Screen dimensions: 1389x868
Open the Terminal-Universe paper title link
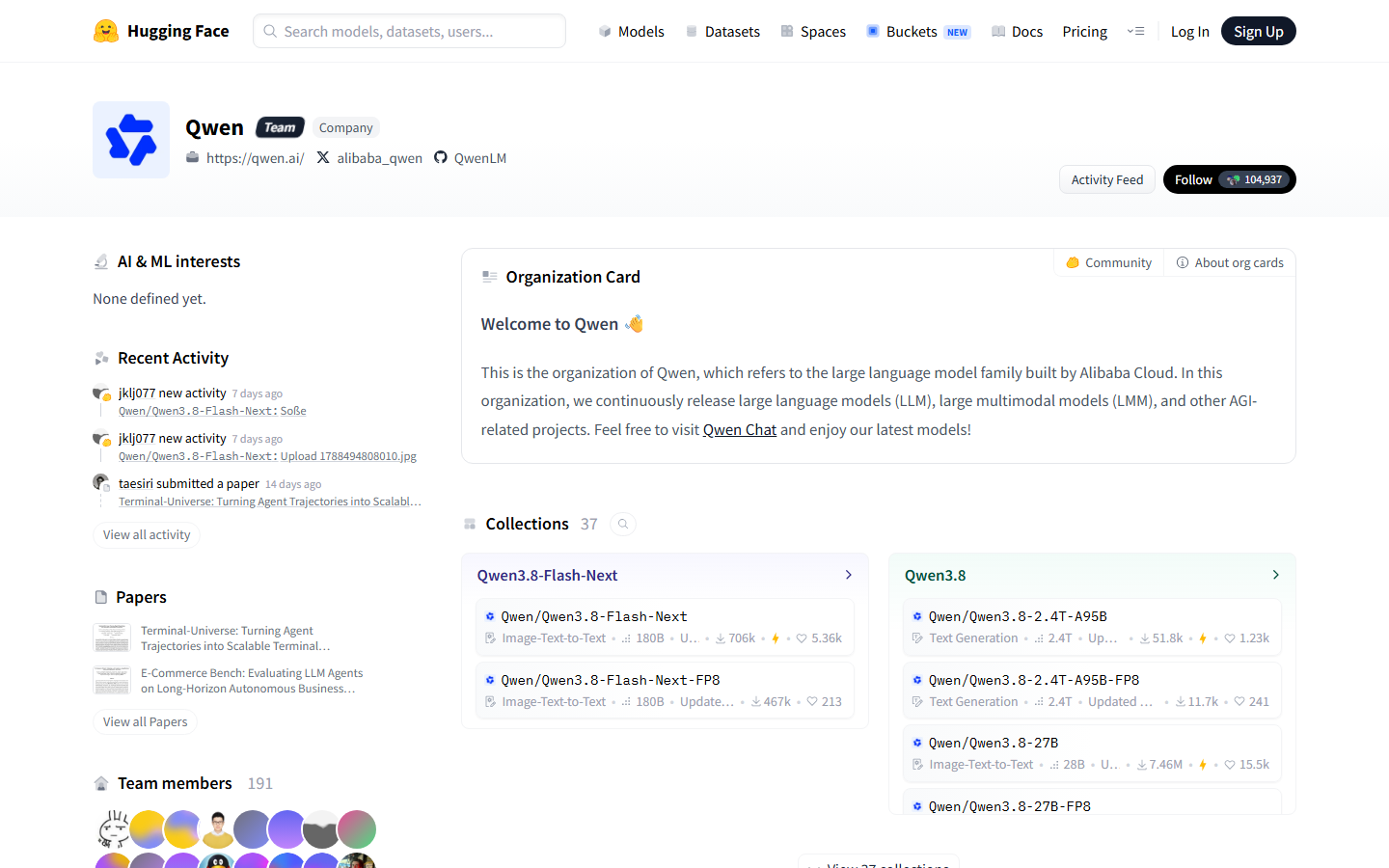(x=235, y=638)
